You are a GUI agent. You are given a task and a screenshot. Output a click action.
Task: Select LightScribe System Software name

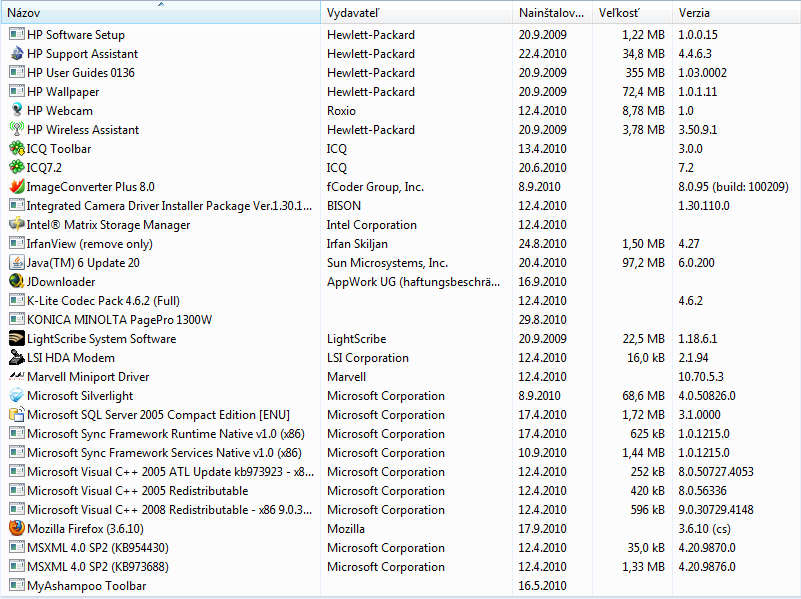[x=102, y=339]
